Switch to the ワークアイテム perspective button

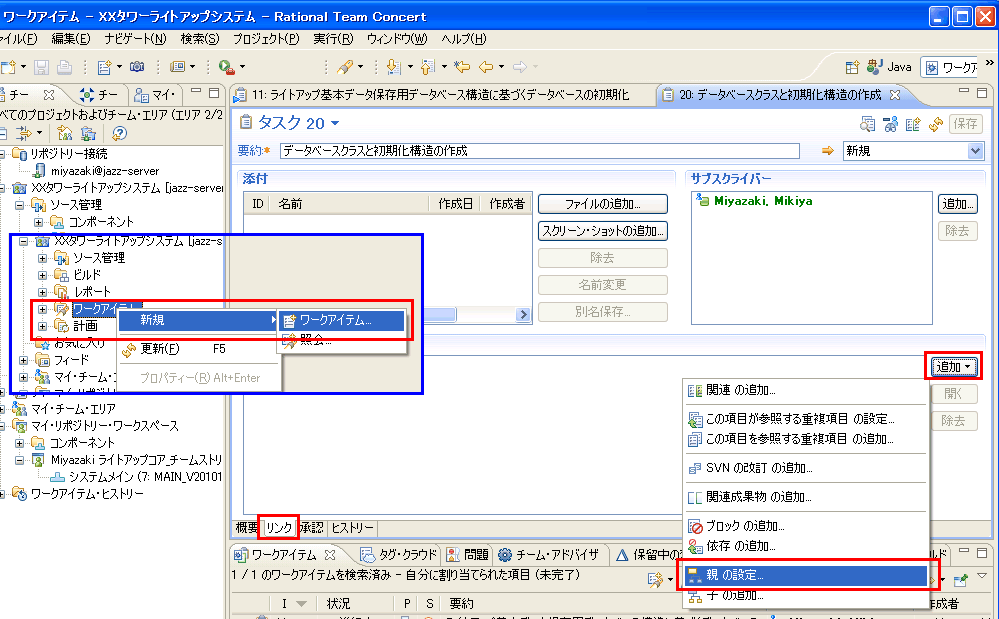click(951, 68)
